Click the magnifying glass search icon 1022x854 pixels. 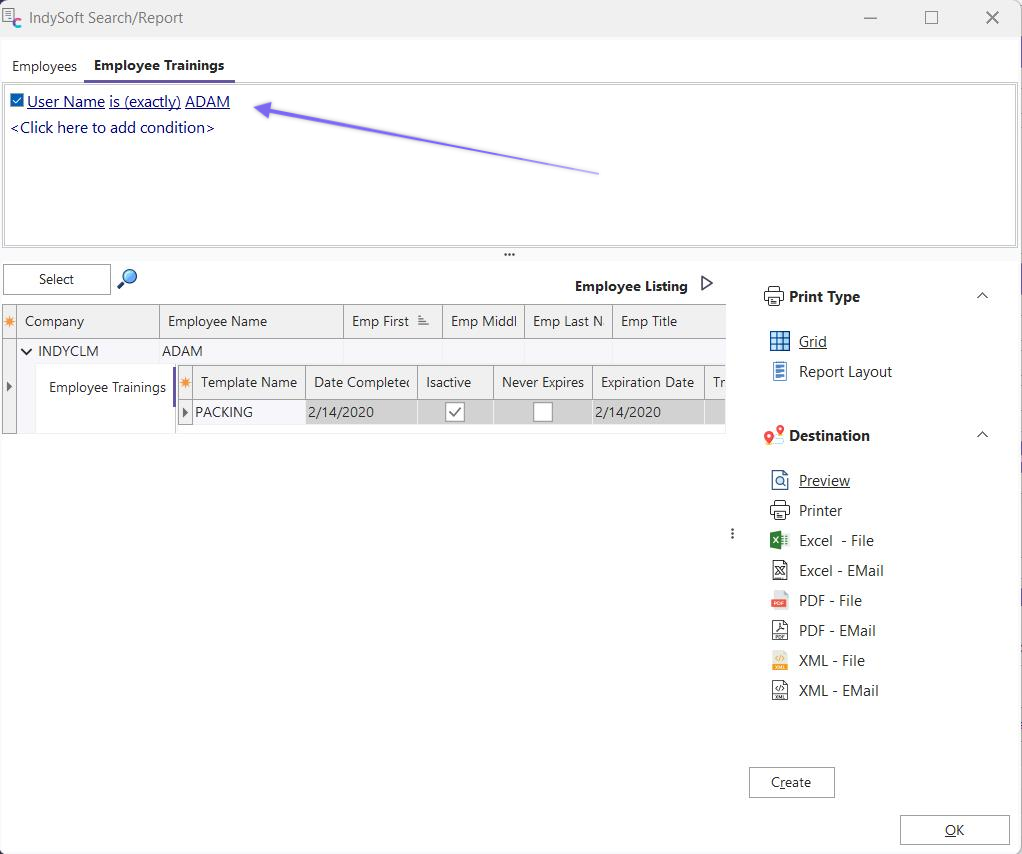127,279
